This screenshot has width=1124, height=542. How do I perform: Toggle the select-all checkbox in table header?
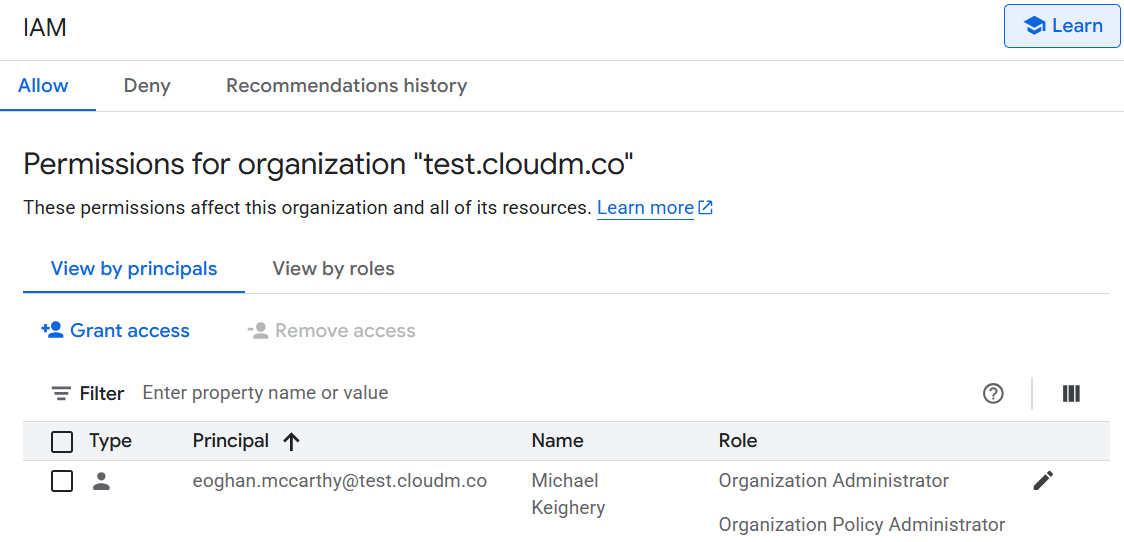pyautogui.click(x=62, y=442)
